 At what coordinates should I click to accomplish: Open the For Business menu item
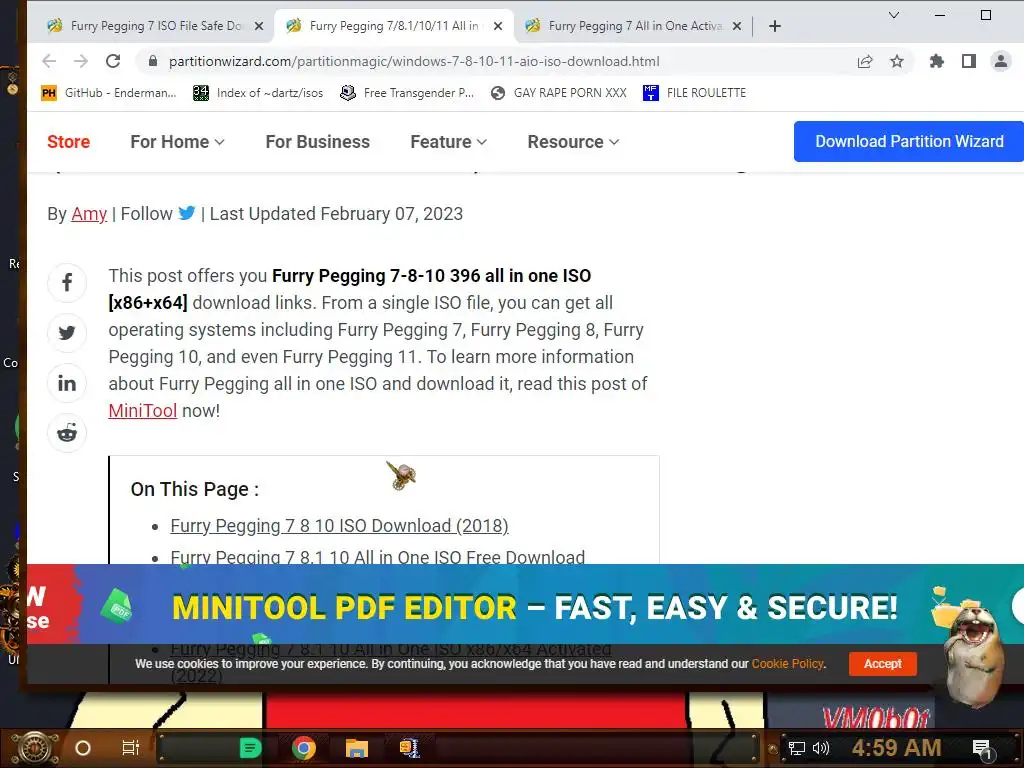pos(317,142)
